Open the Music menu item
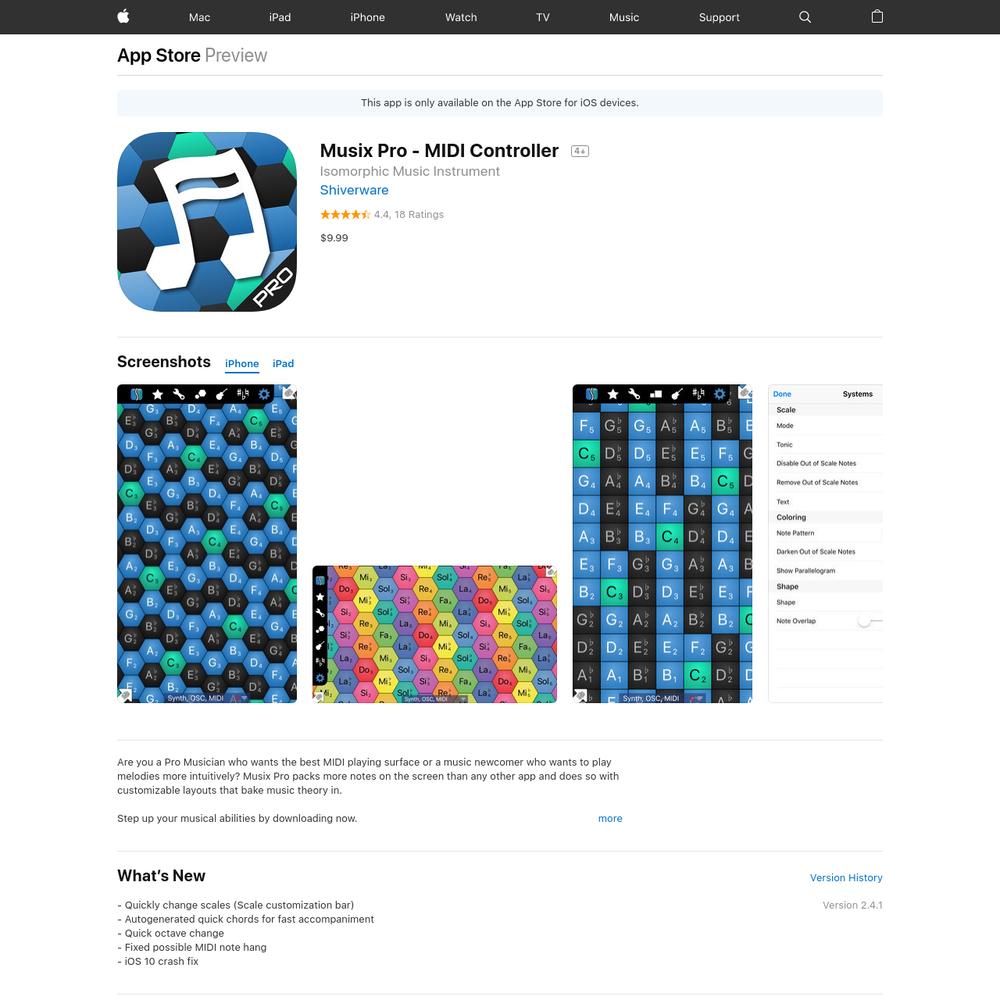 pos(624,17)
